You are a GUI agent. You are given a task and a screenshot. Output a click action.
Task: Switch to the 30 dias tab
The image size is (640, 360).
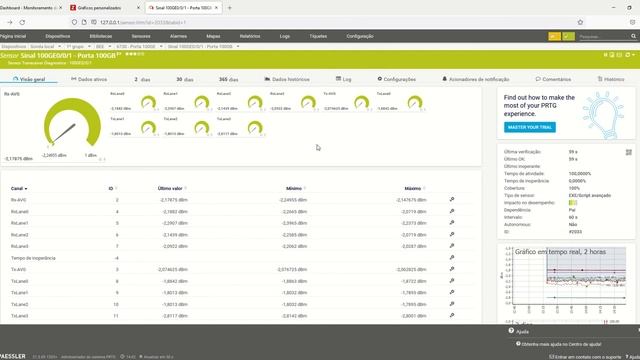[x=184, y=79]
